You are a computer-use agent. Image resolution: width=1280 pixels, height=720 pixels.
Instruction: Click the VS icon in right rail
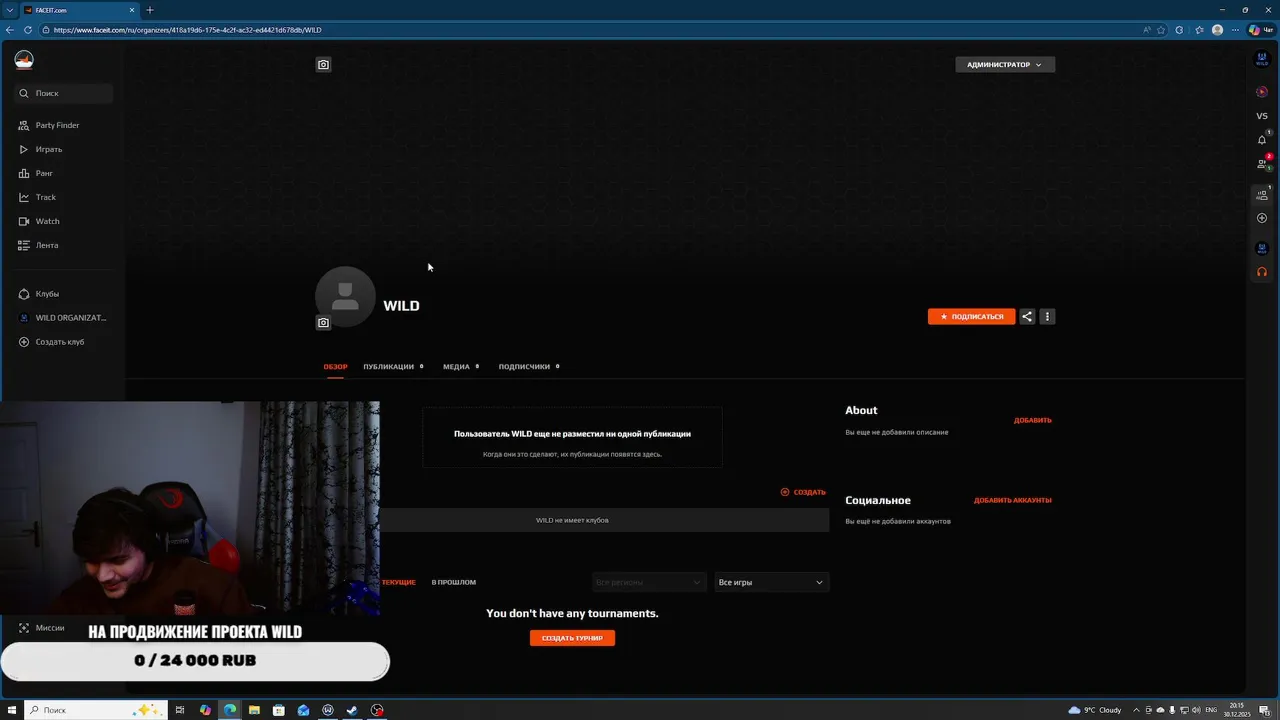[1262, 116]
